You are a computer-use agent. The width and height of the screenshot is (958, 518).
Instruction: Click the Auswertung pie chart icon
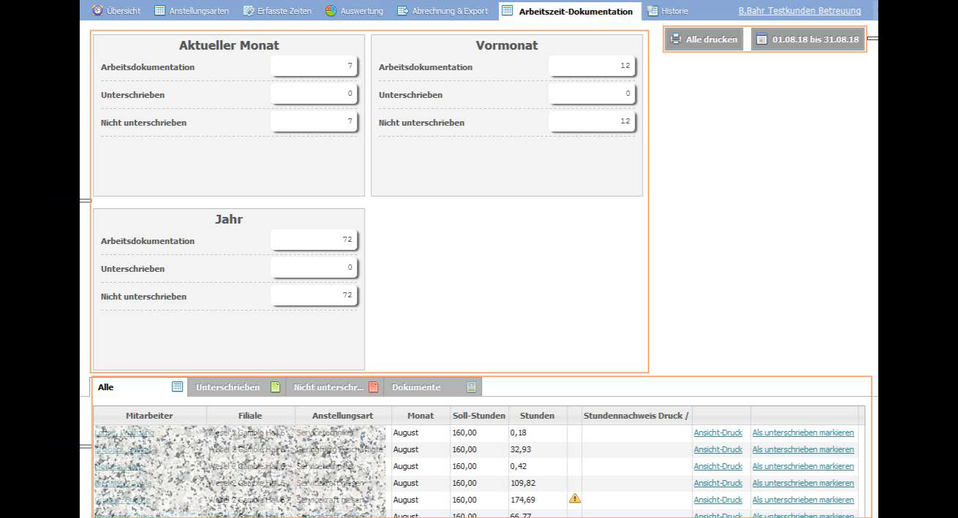(331, 10)
